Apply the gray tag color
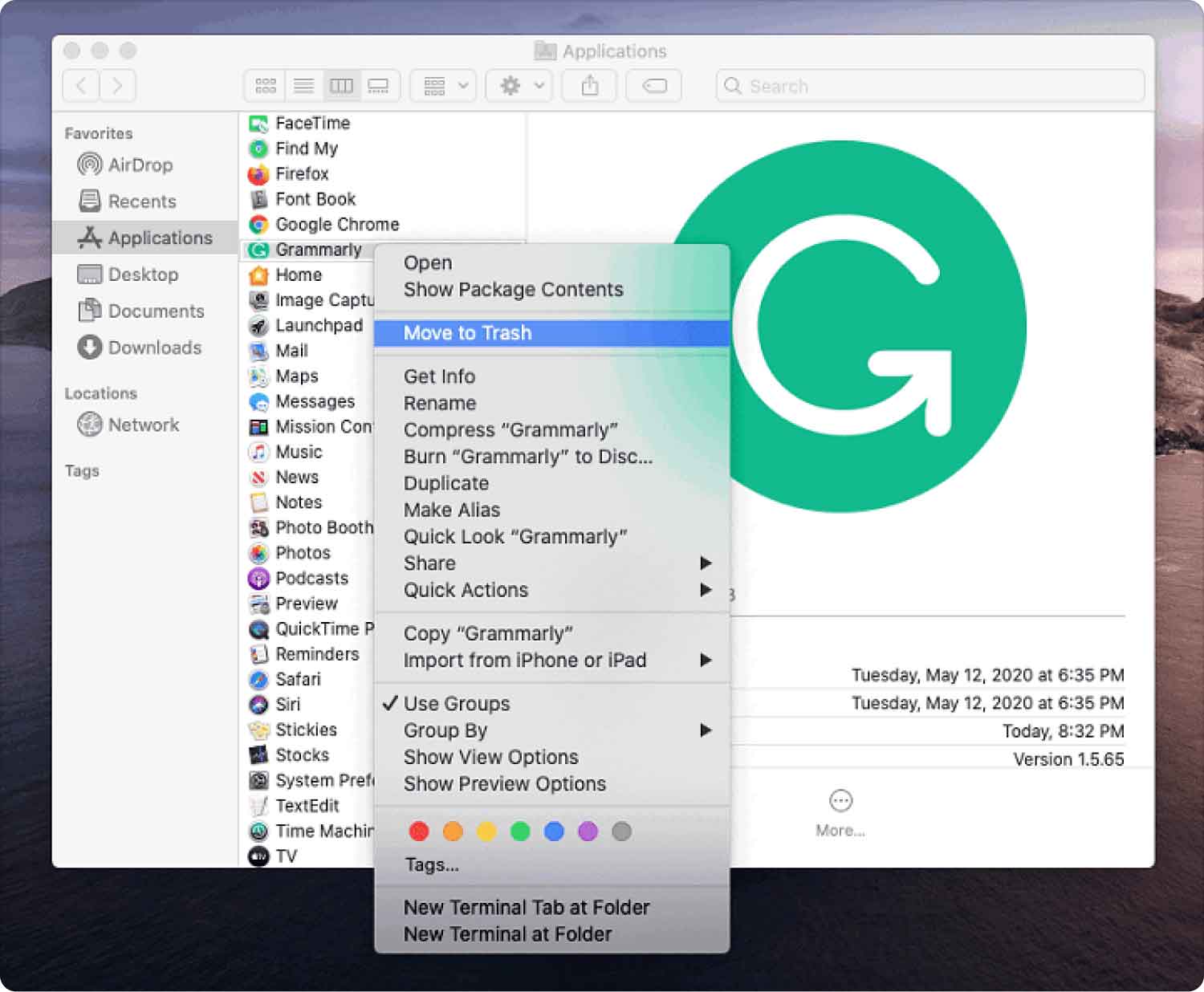The image size is (1204, 992). tap(621, 831)
